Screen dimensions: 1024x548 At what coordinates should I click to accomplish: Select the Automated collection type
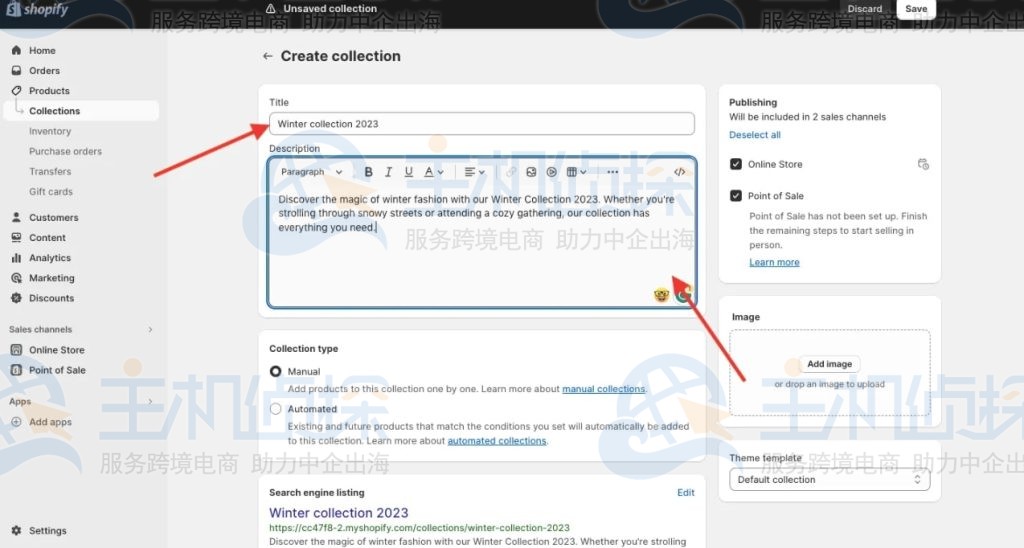pos(276,409)
